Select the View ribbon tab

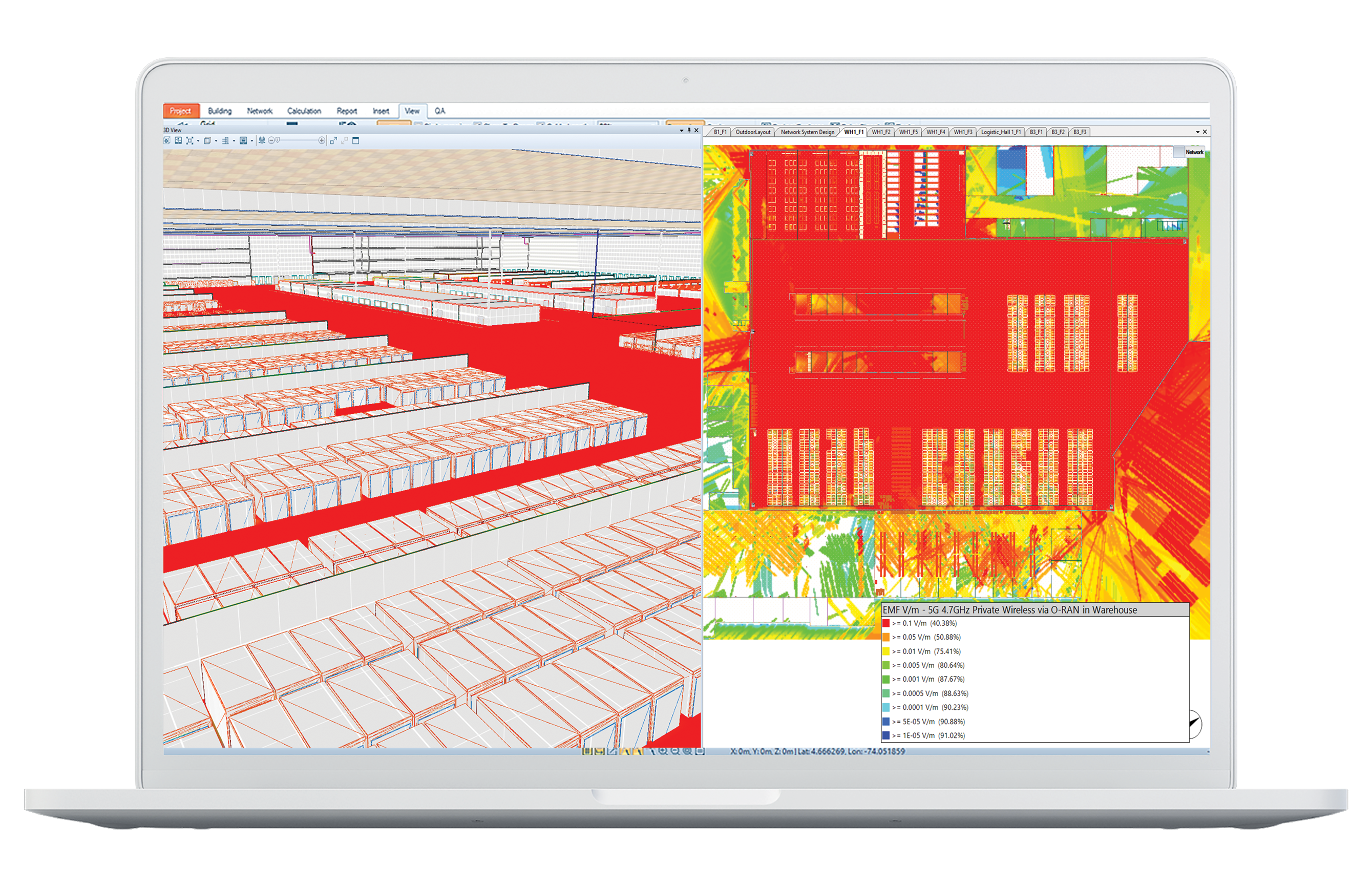pos(412,111)
